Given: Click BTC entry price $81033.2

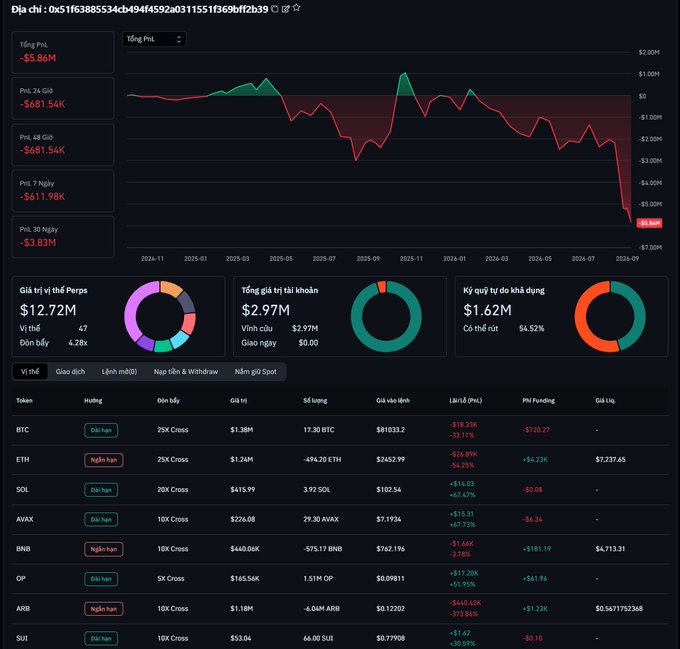Looking at the screenshot, I should point(391,430).
